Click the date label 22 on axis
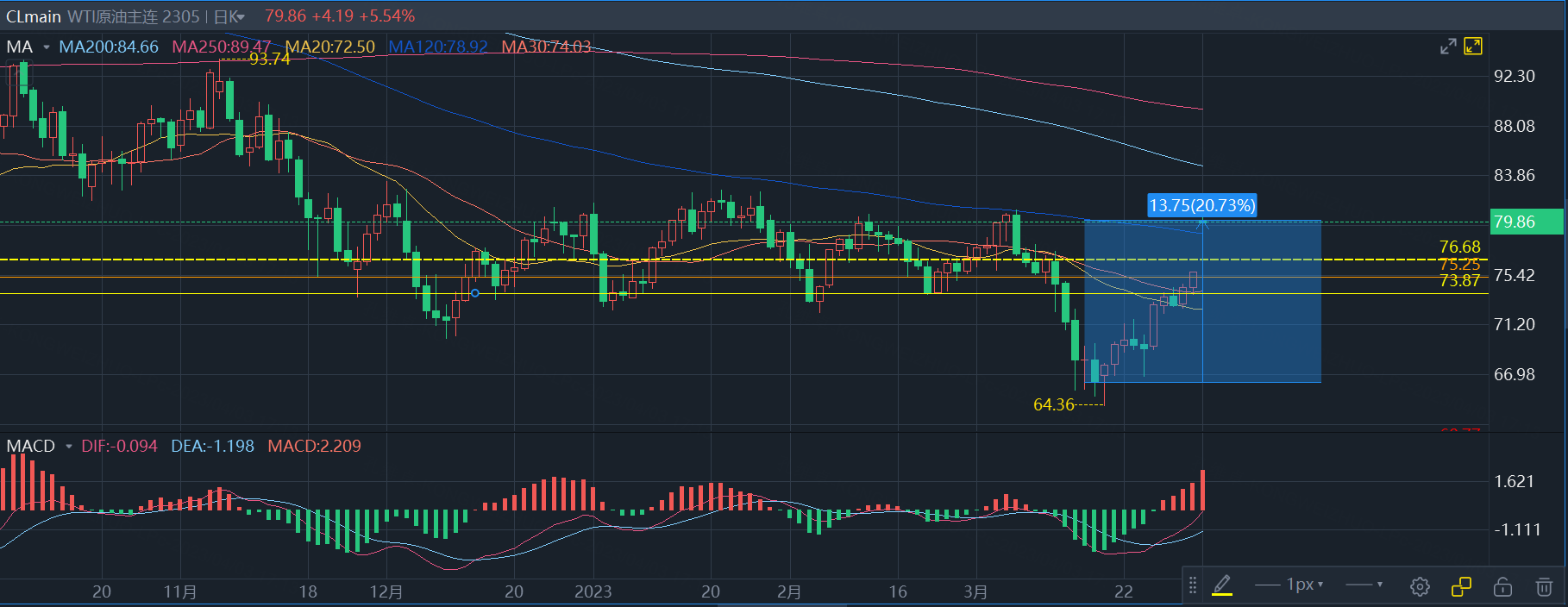1568x607 pixels. coord(1123,591)
